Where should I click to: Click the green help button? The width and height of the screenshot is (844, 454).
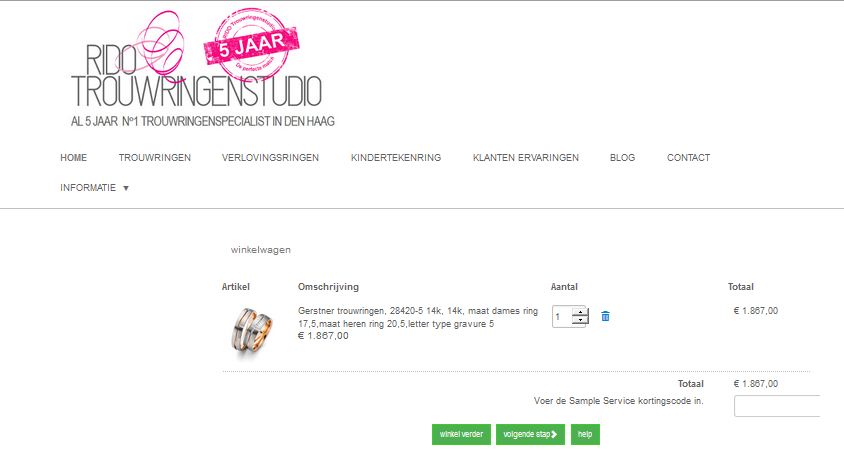(585, 435)
